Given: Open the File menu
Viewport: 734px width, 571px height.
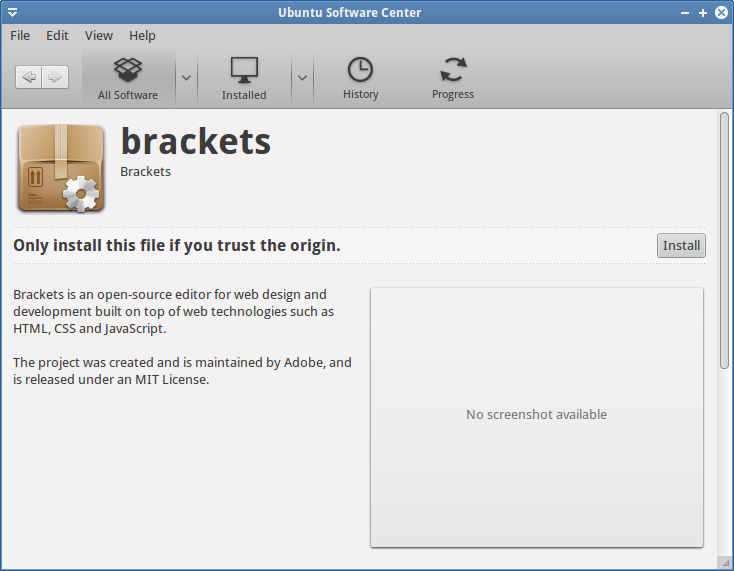Looking at the screenshot, I should [20, 36].
